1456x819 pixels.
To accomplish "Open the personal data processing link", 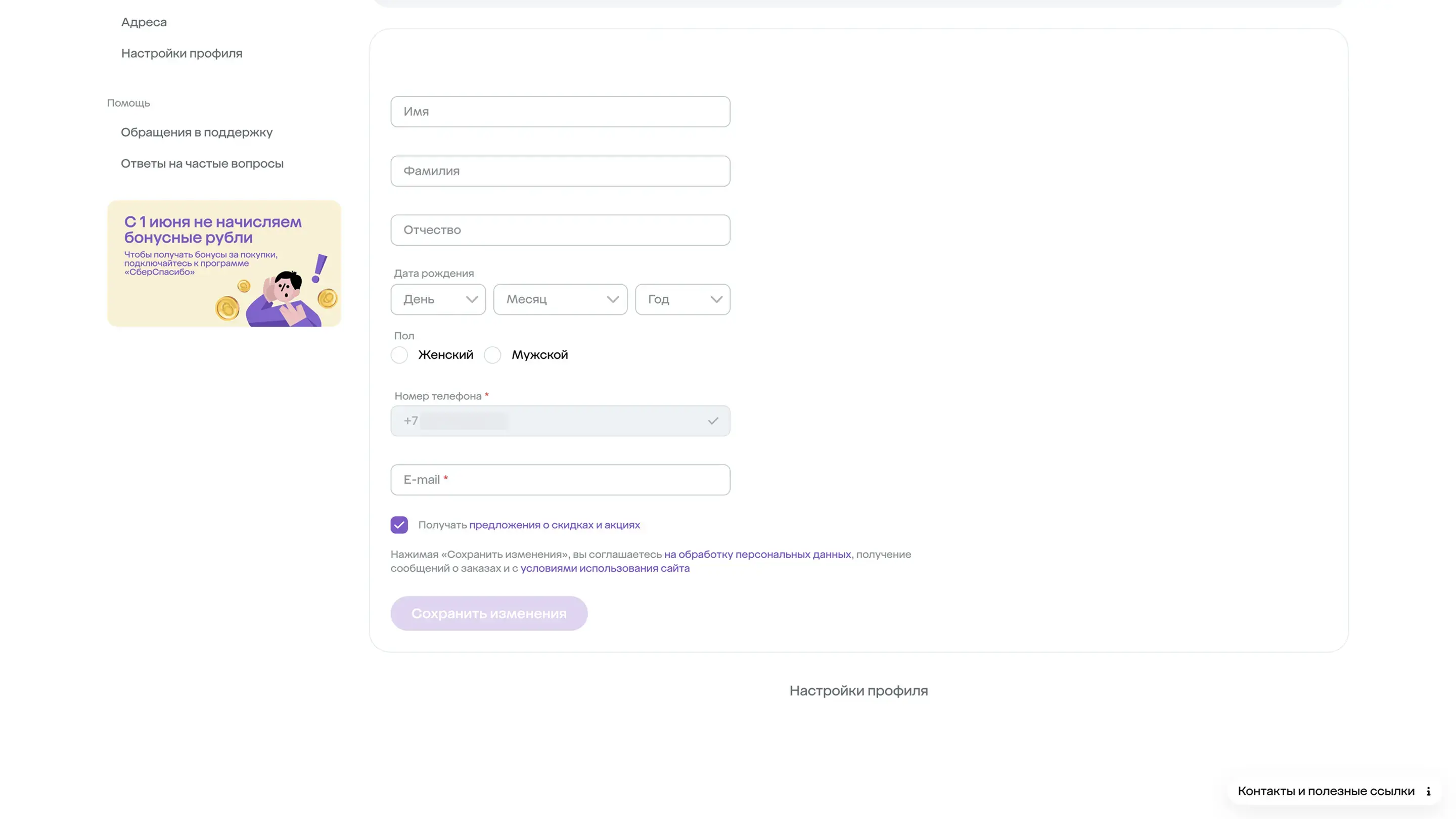I will [757, 555].
